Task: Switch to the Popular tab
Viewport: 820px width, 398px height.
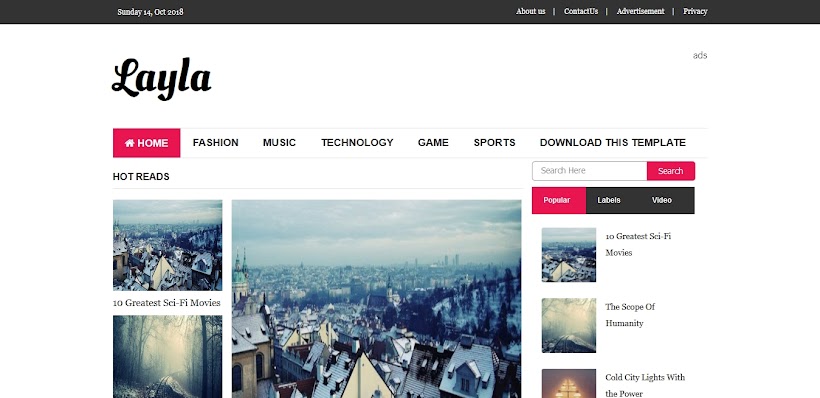Action: 559,200
